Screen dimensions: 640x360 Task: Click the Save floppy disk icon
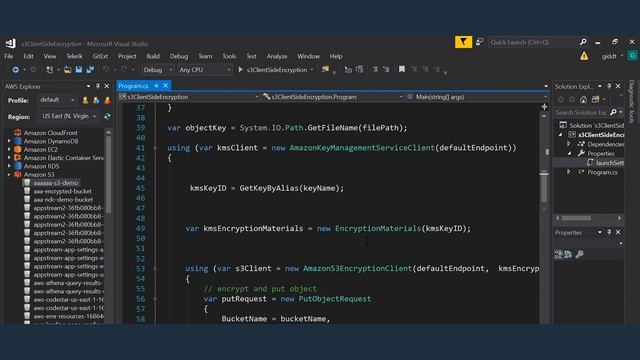pyautogui.click(x=79, y=70)
